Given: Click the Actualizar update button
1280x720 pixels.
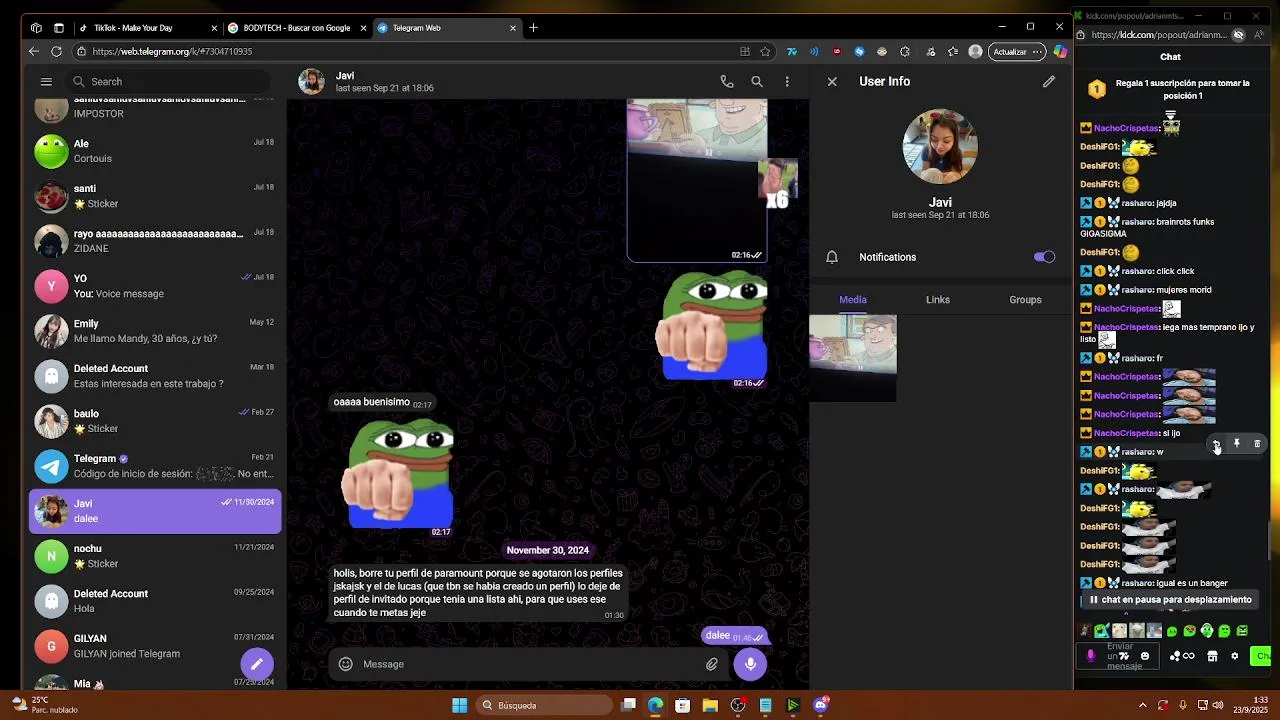Looking at the screenshot, I should pyautogui.click(x=1017, y=51).
